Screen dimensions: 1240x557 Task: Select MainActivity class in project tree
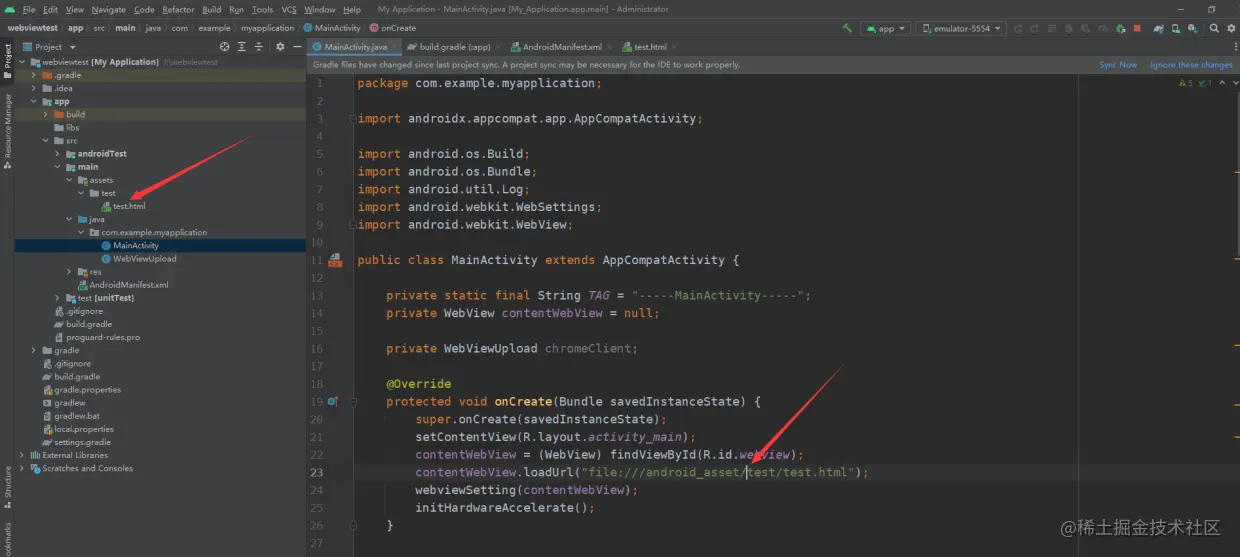(x=136, y=245)
